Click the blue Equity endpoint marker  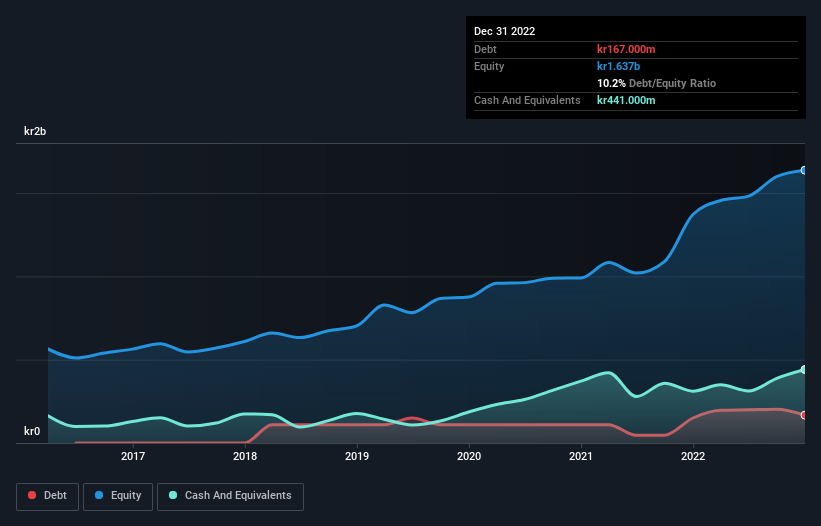[804, 170]
